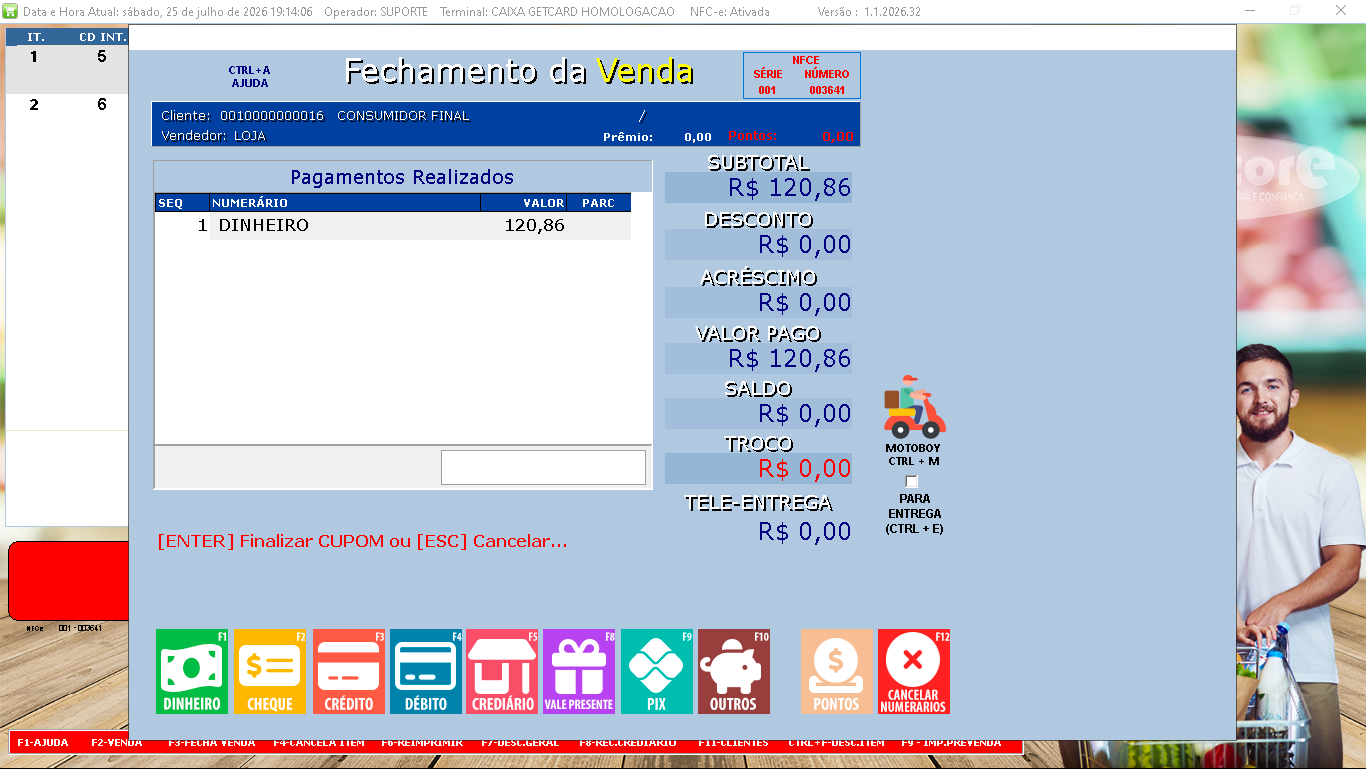Pick the Crédito card payment icon
1366x769 pixels.
pyautogui.click(x=349, y=671)
